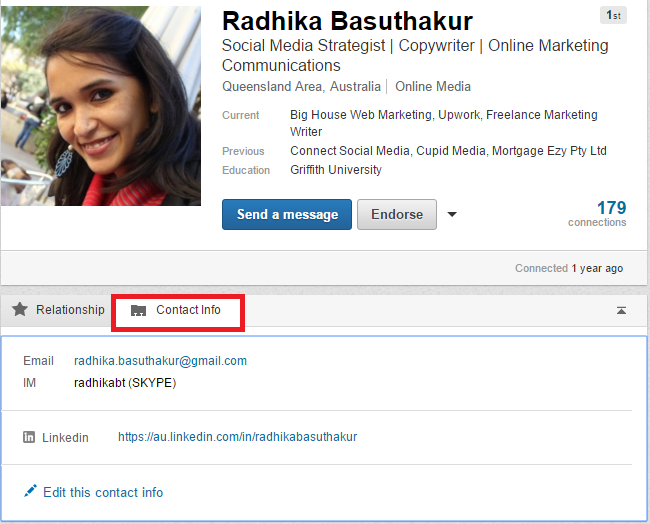
Task: Click the radhikabt (SKYPE) IM entry
Action: pos(125,383)
